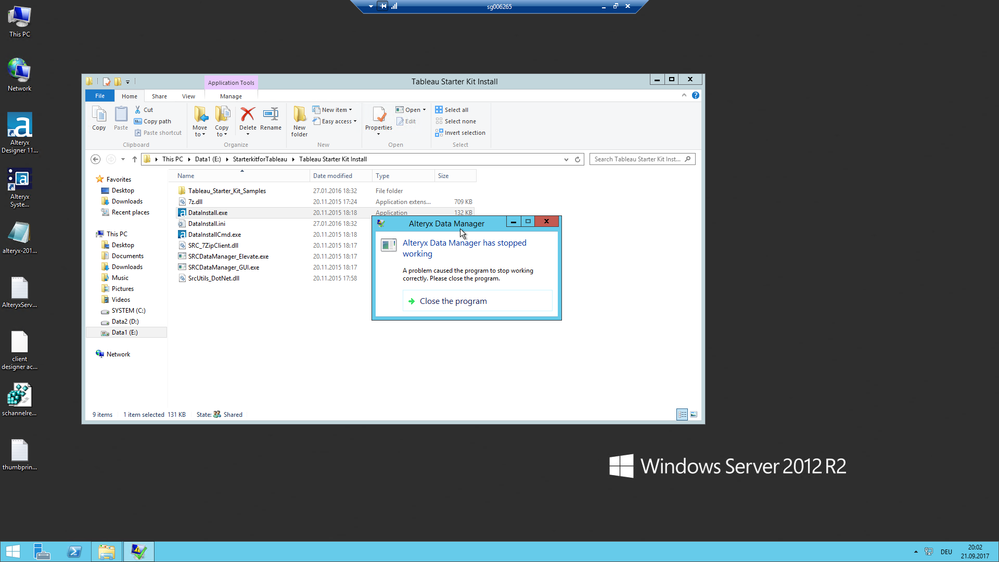Click the Copy icon in ribbon

coord(99,119)
